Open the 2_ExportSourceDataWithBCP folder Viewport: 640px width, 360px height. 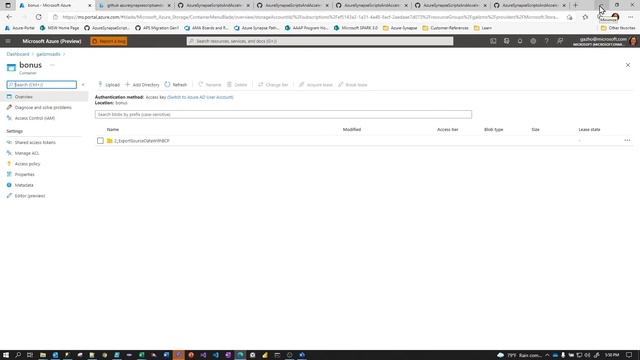pyautogui.click(x=142, y=140)
